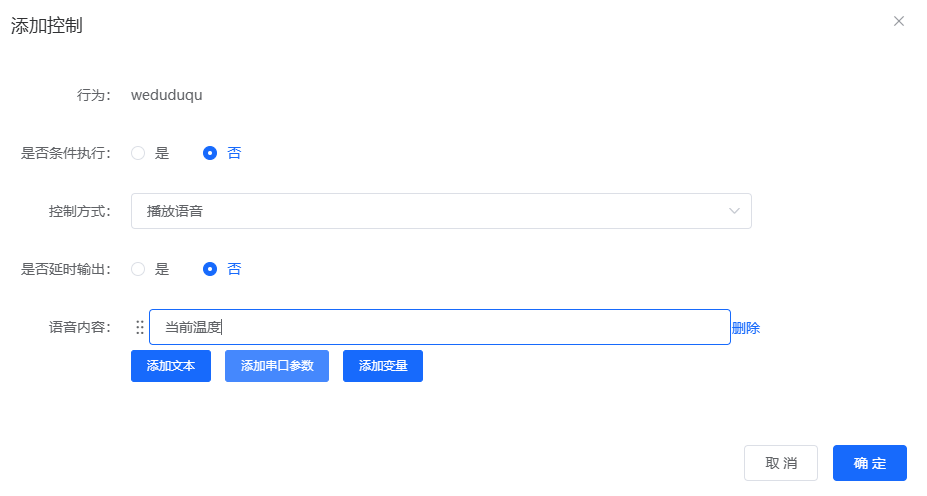The width and height of the screenshot is (927, 496).
Task: Cancel the dialog with 取消
Action: pos(780,463)
